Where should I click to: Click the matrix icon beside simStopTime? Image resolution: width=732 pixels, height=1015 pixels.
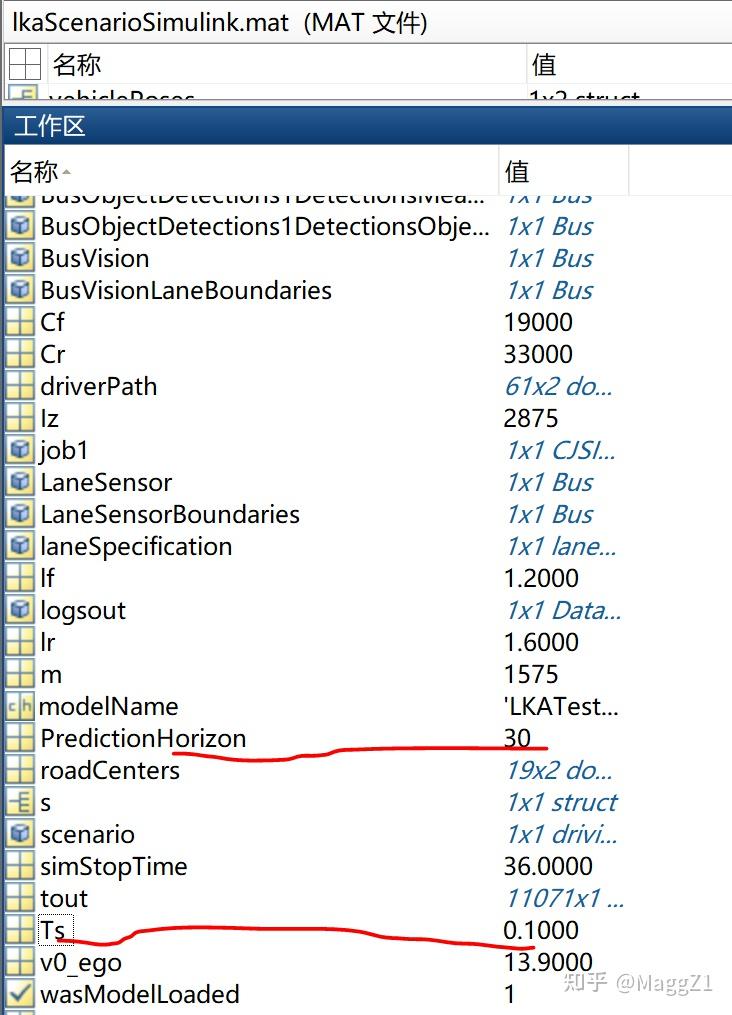(x=20, y=865)
